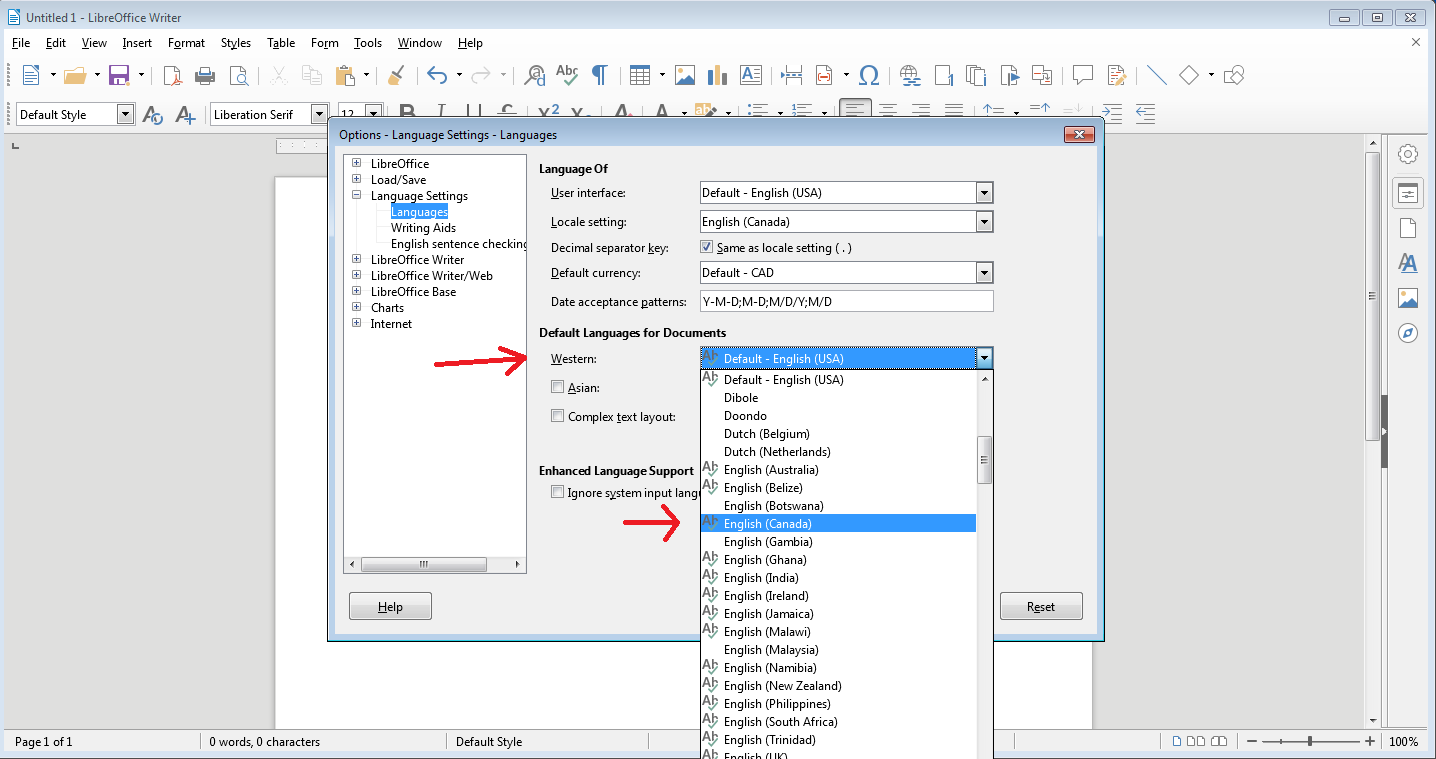The width and height of the screenshot is (1436, 759).
Task: Save the document with the floppy icon
Action: pyautogui.click(x=119, y=75)
